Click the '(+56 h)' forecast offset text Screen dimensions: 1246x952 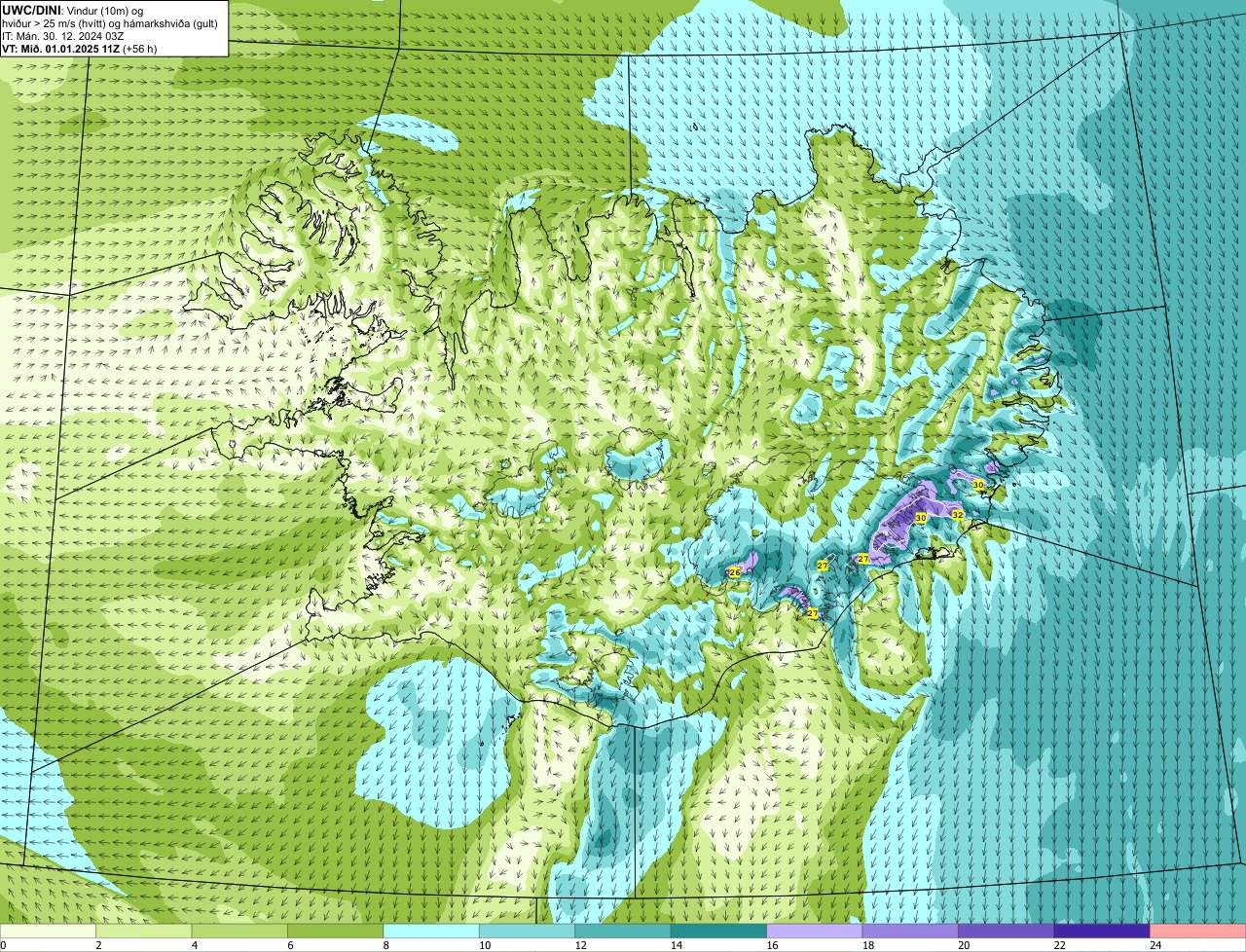pos(139,49)
